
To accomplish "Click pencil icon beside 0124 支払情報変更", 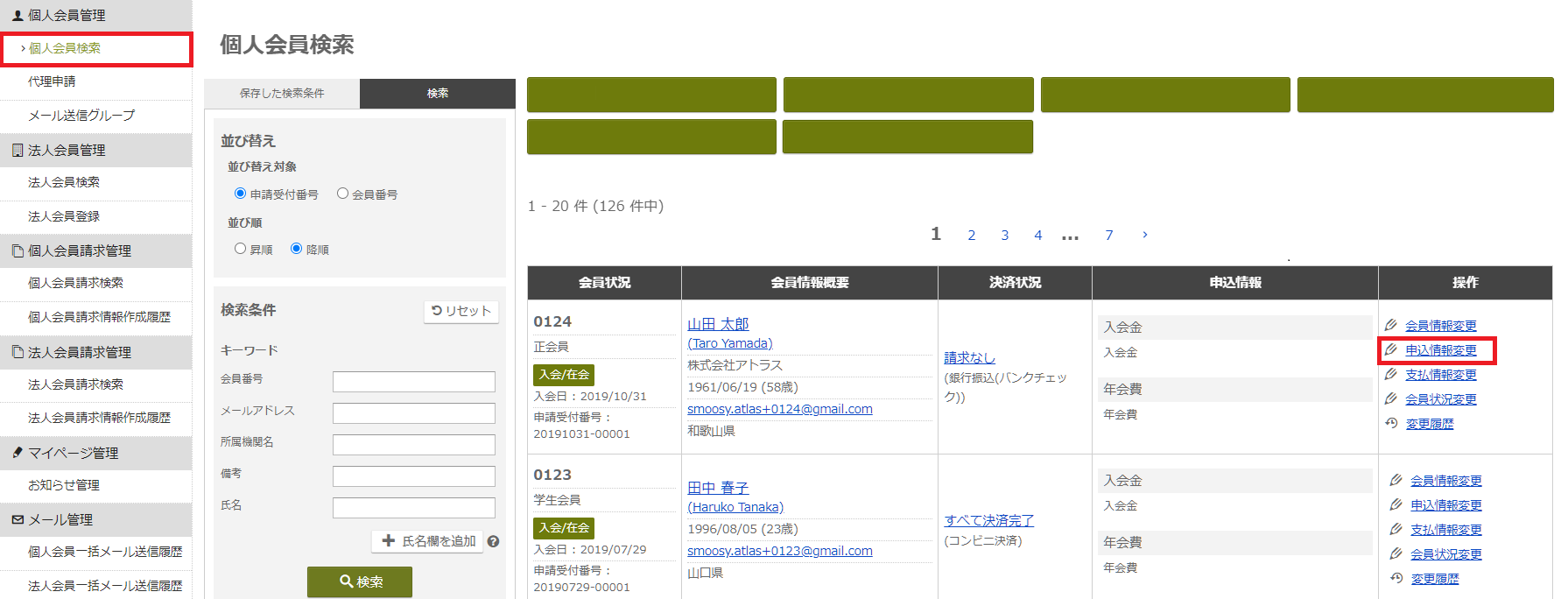I will [1391, 374].
